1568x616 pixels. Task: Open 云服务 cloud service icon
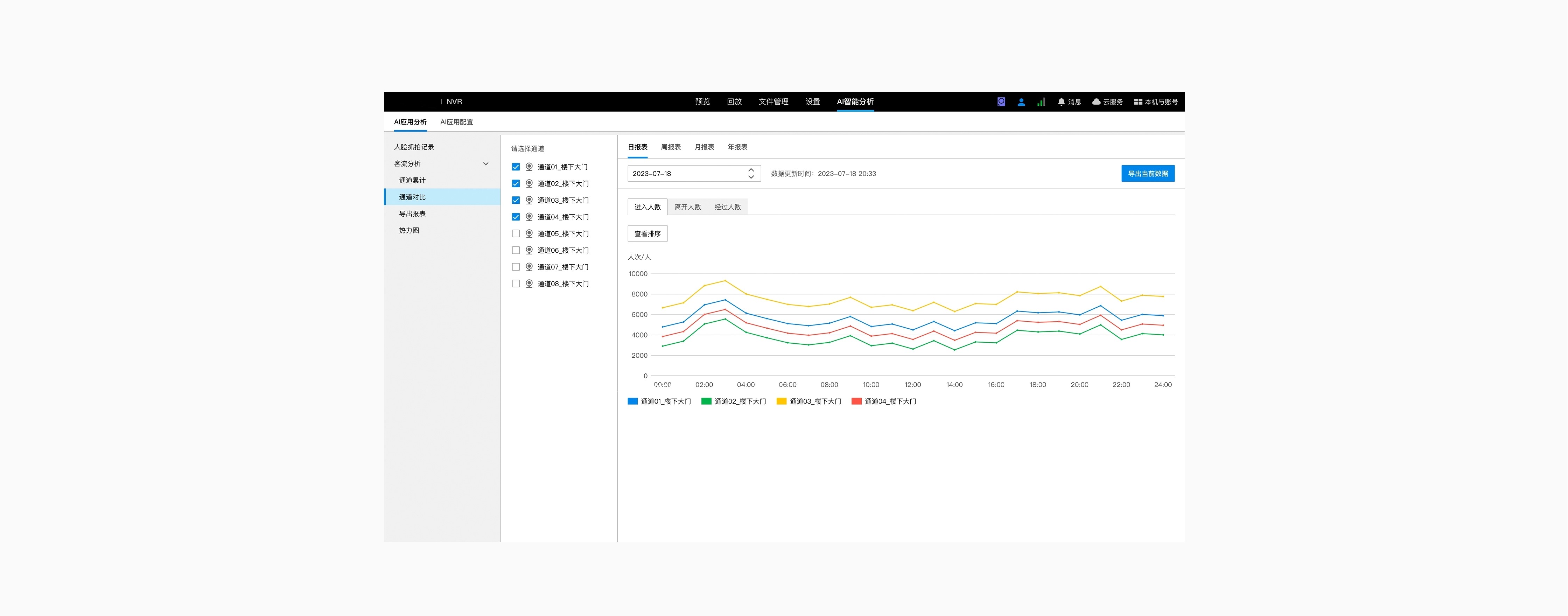tap(1096, 101)
